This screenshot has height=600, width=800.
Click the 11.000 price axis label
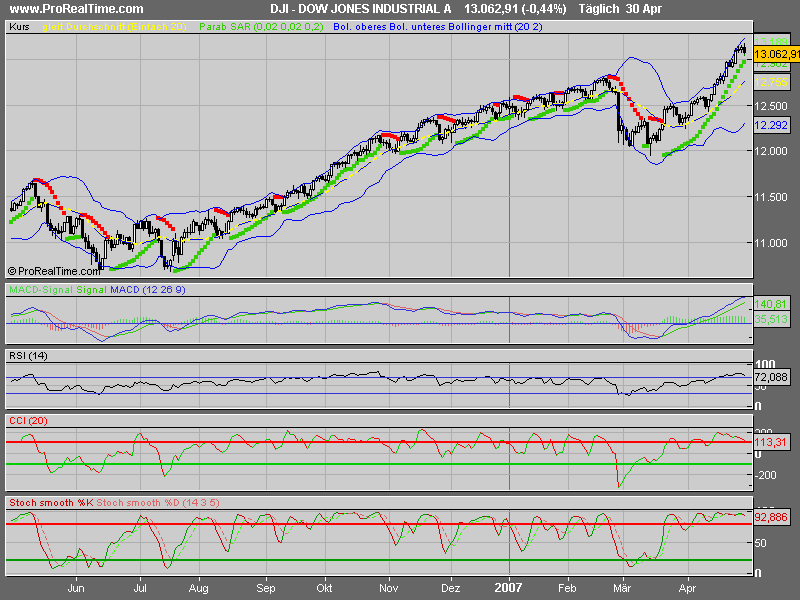pyautogui.click(x=771, y=243)
